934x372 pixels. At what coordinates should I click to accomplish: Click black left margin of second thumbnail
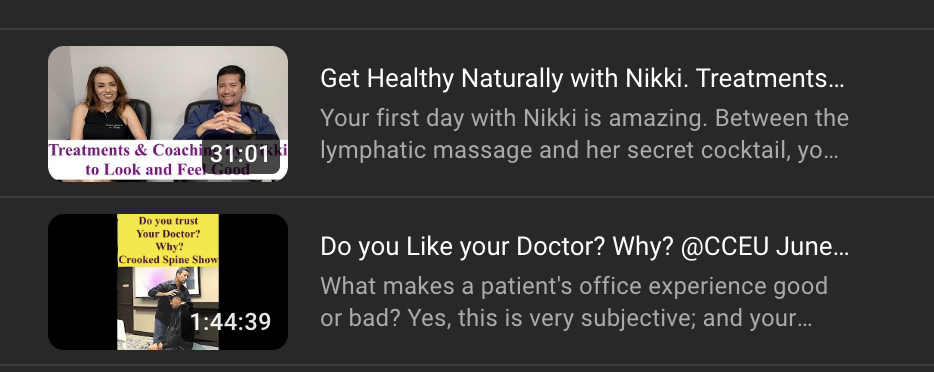click(x=83, y=282)
